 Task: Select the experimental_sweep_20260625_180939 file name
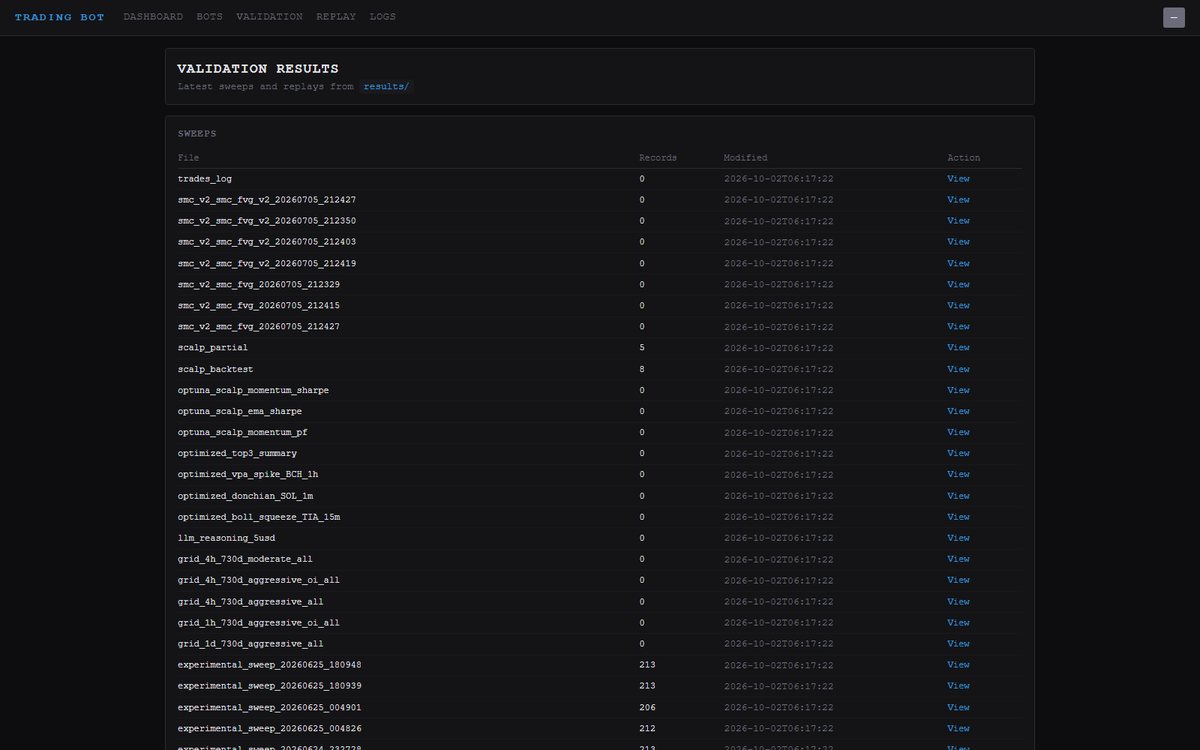(x=270, y=686)
